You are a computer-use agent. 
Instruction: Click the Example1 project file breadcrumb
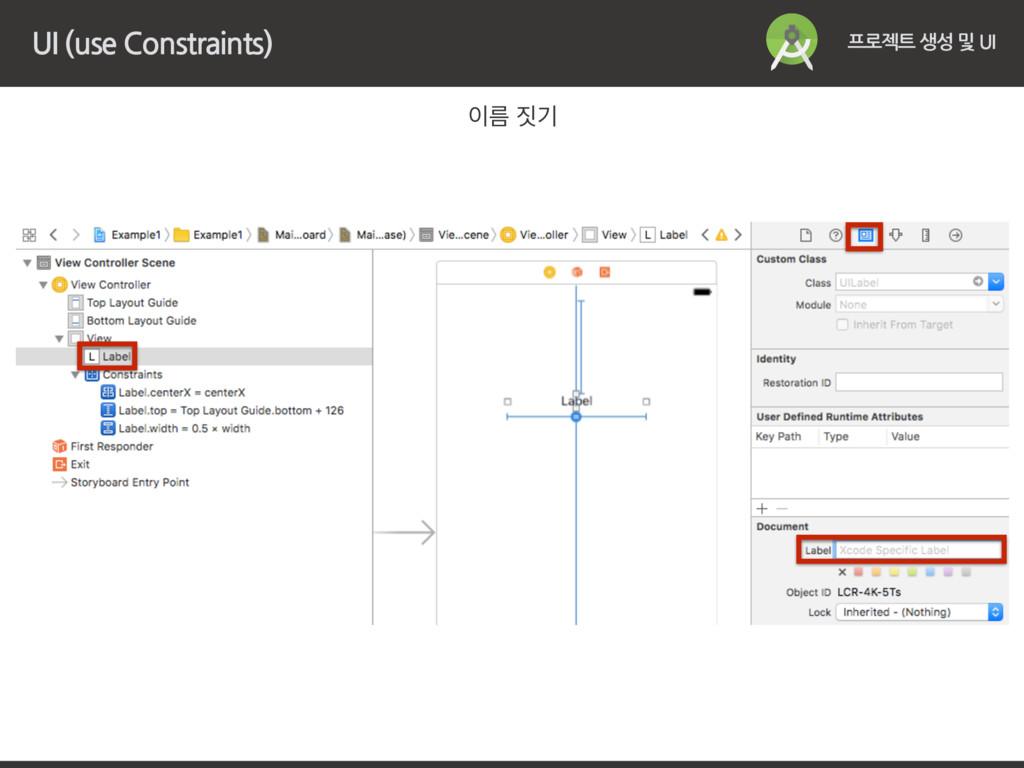click(x=127, y=234)
